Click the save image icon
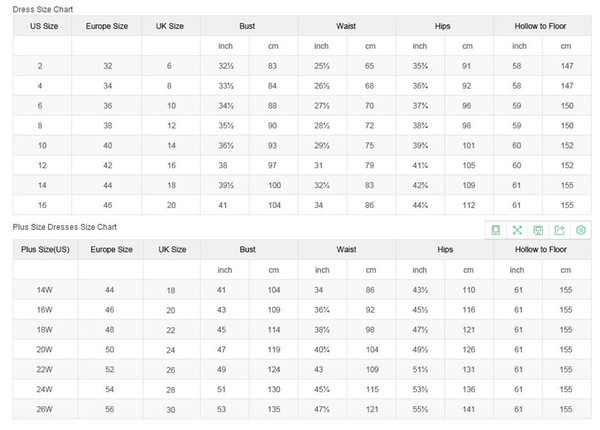The width and height of the screenshot is (600, 430). pyautogui.click(x=538, y=231)
